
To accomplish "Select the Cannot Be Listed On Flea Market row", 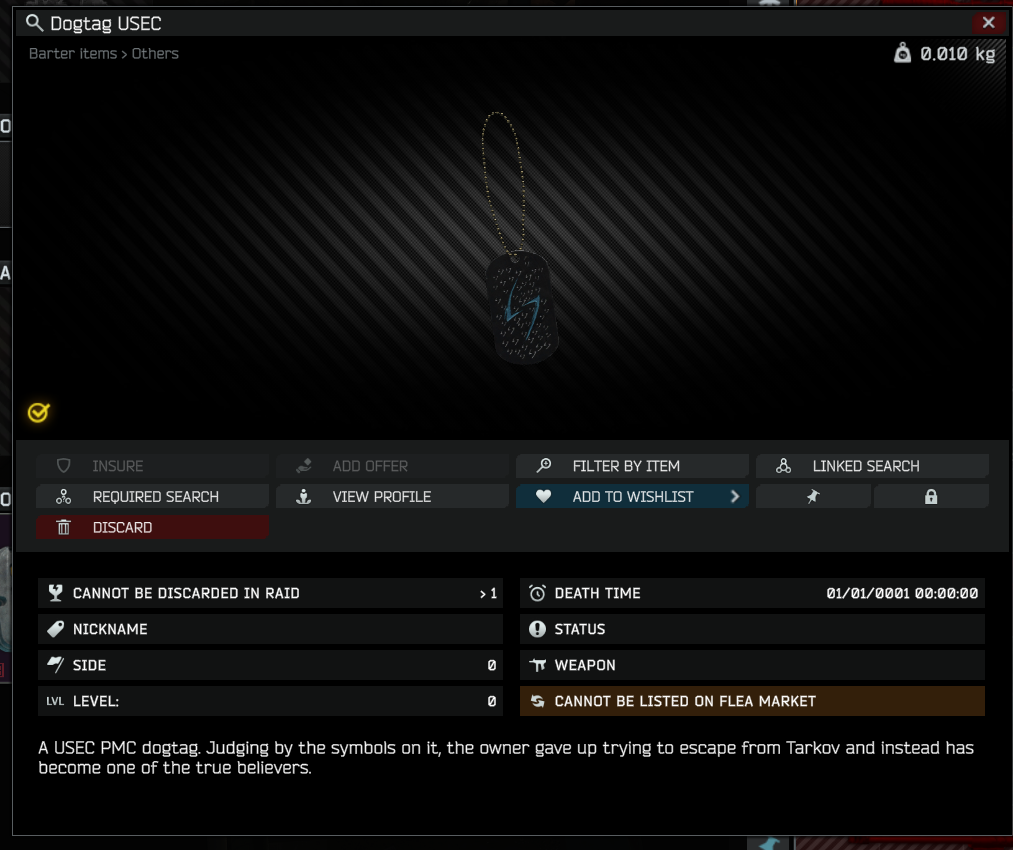I will (752, 701).
